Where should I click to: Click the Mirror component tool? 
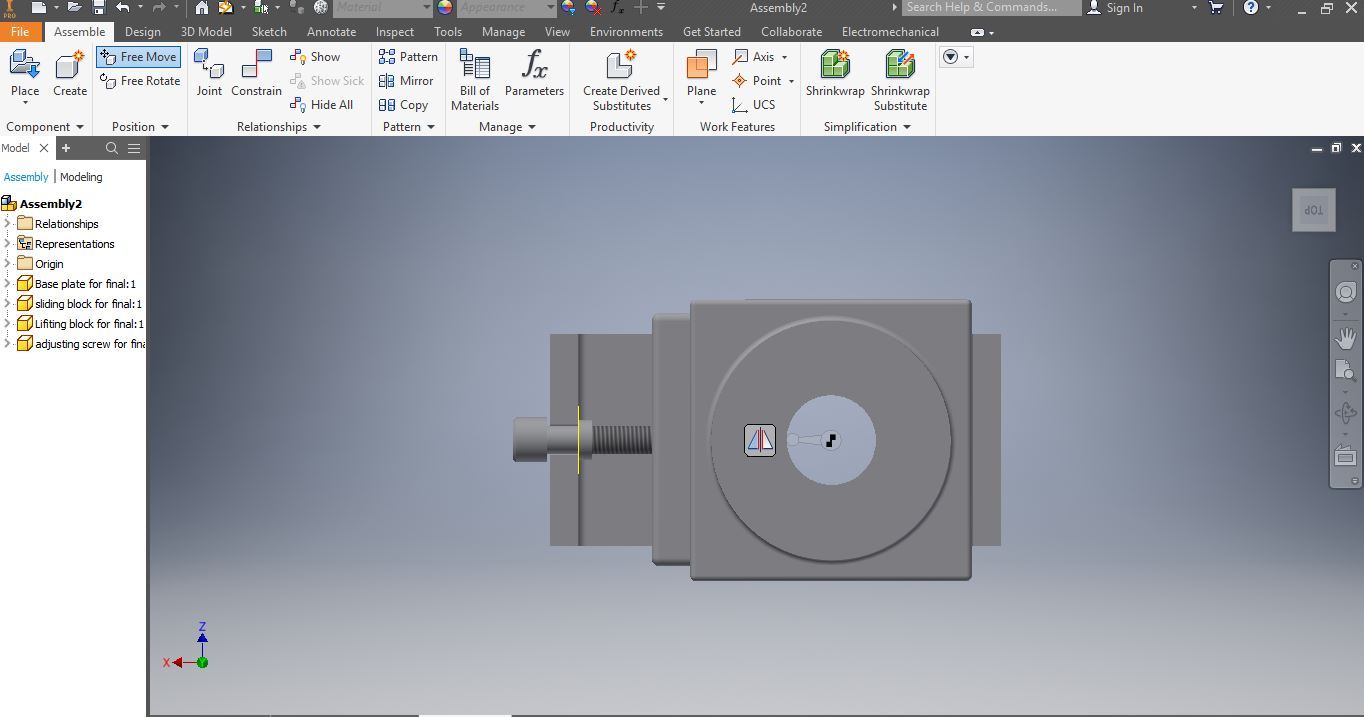[x=406, y=81]
